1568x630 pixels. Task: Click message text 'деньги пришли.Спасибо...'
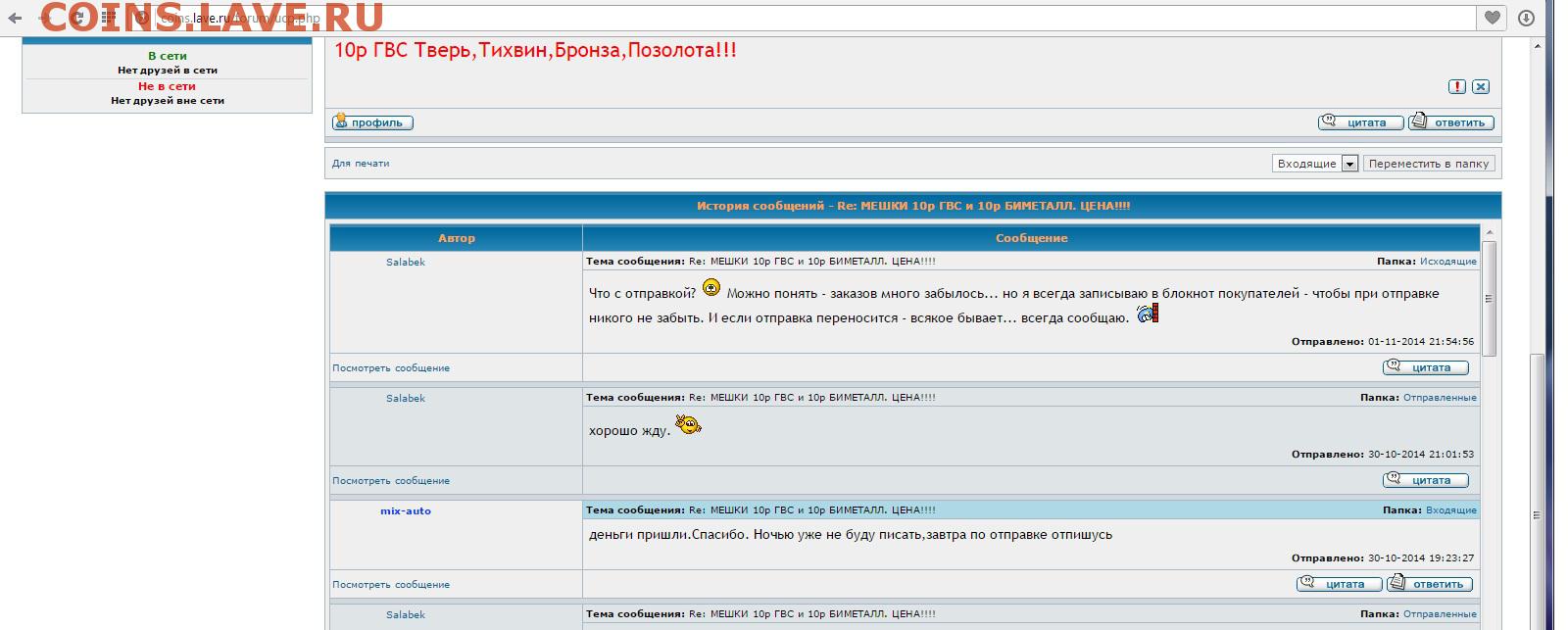[x=851, y=535]
